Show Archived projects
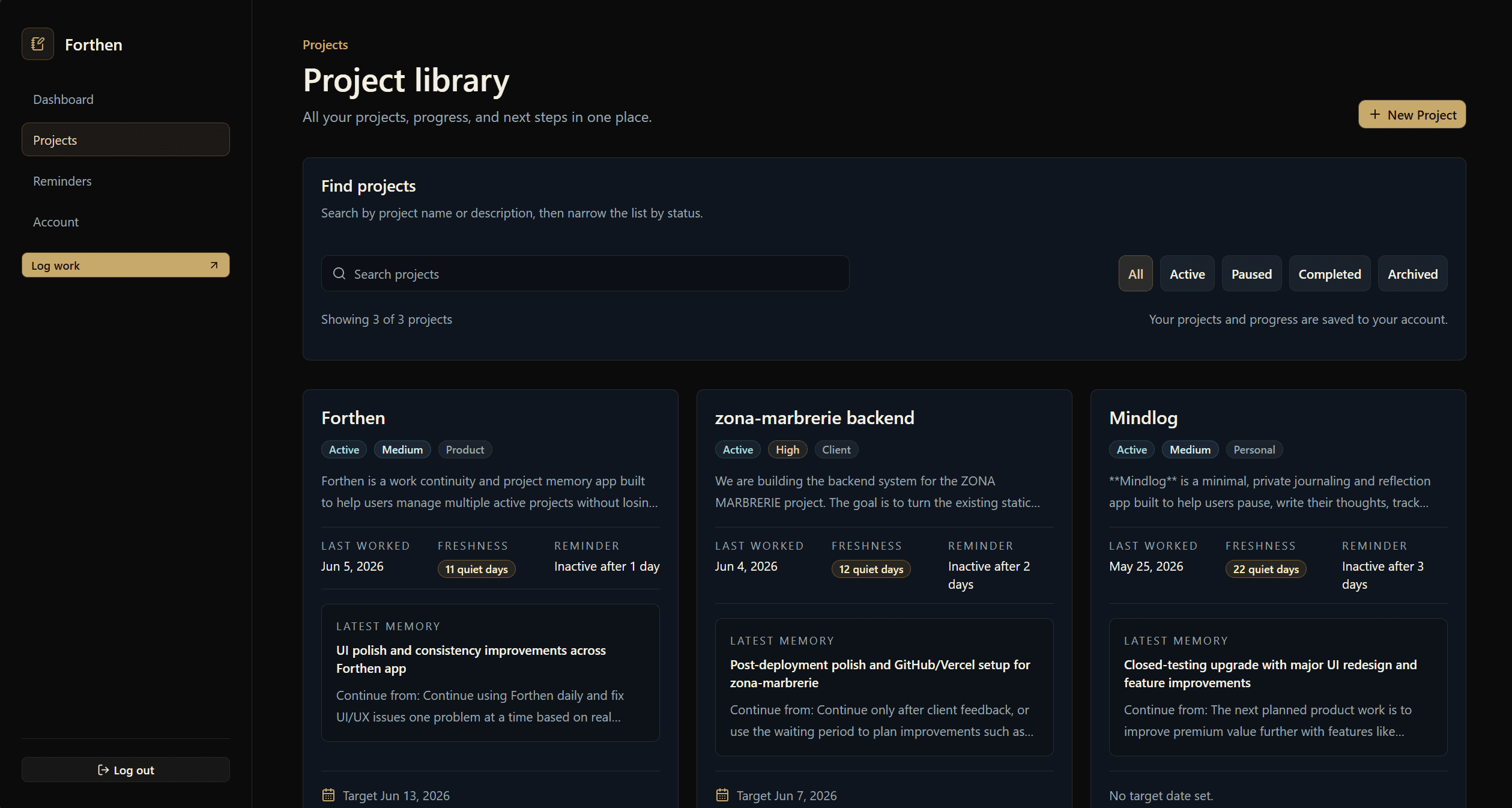The height and width of the screenshot is (808, 1512). pyautogui.click(x=1412, y=273)
